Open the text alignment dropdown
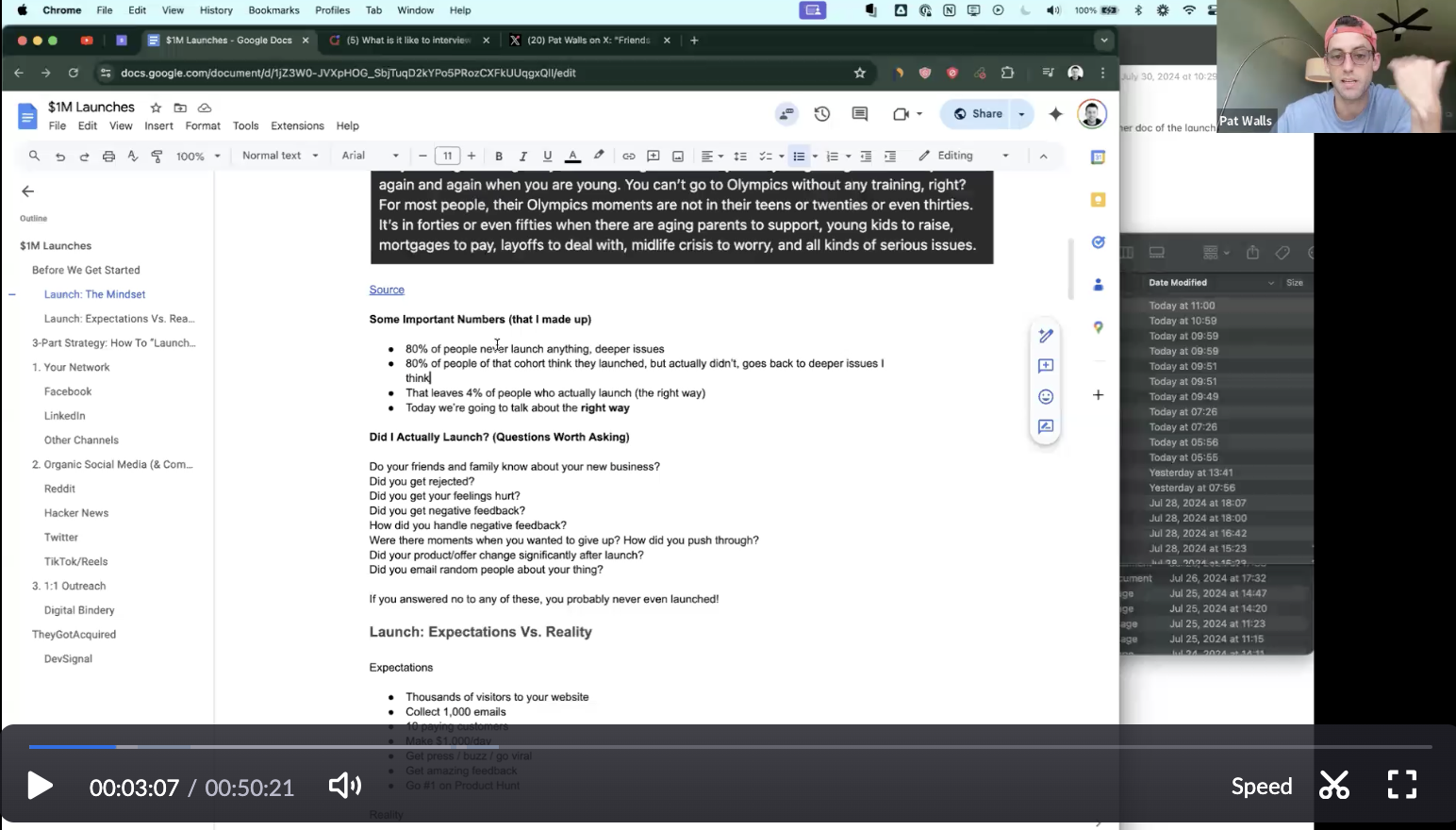Viewport: 1456px width, 830px height. point(712,156)
